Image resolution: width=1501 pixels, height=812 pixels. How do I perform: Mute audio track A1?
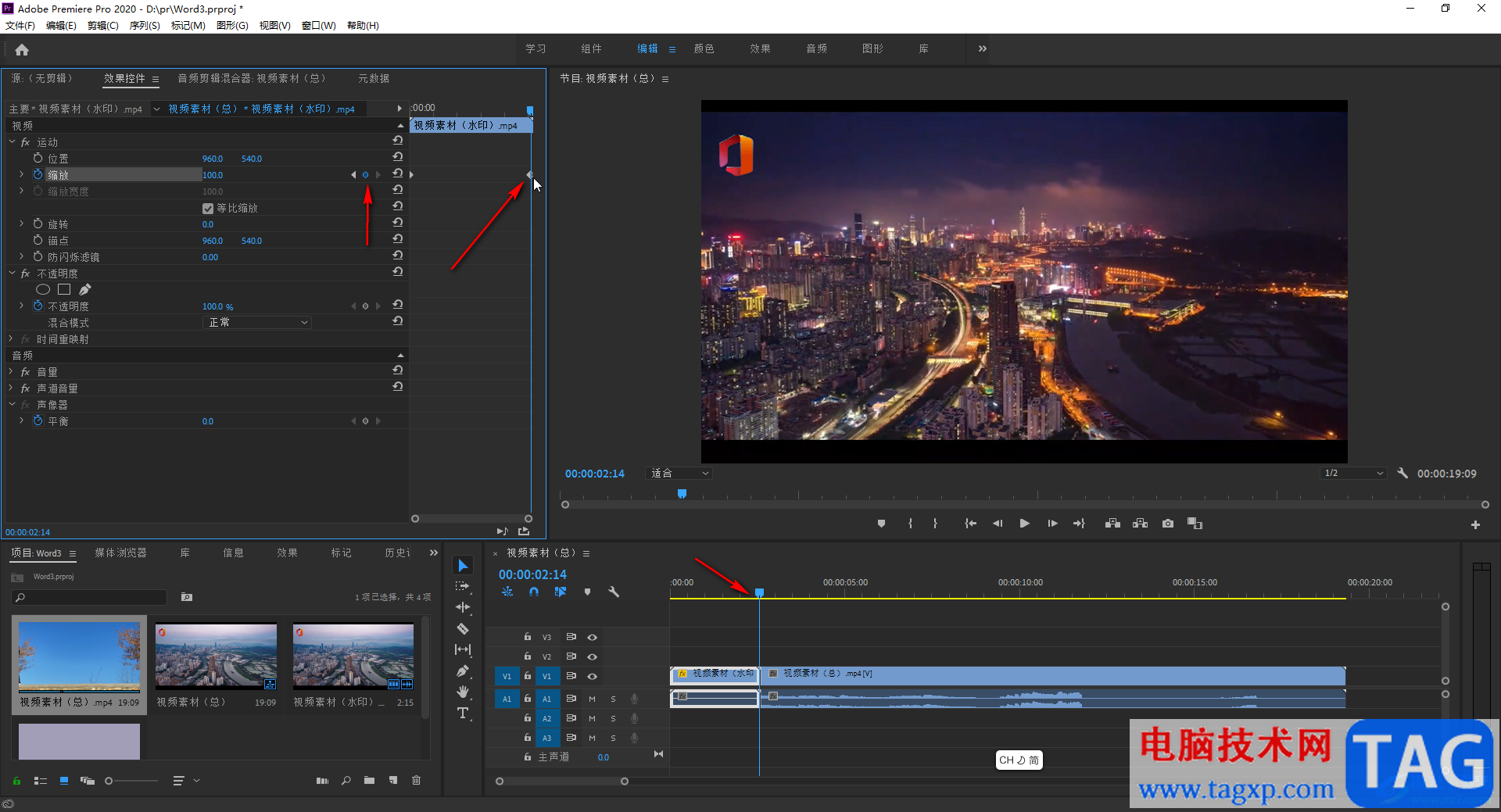click(592, 699)
